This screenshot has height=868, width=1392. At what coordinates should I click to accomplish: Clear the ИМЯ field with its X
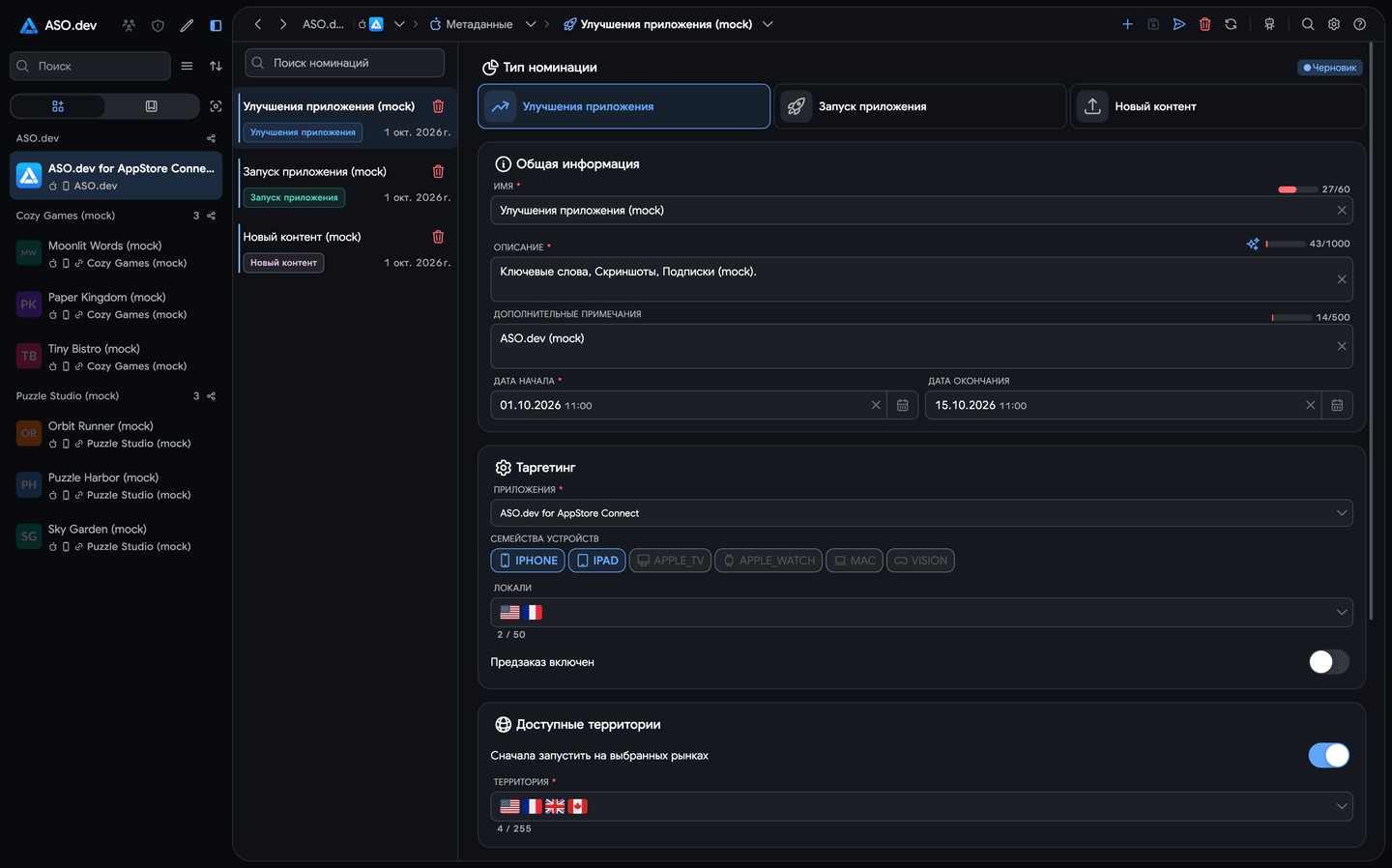[x=1342, y=210]
